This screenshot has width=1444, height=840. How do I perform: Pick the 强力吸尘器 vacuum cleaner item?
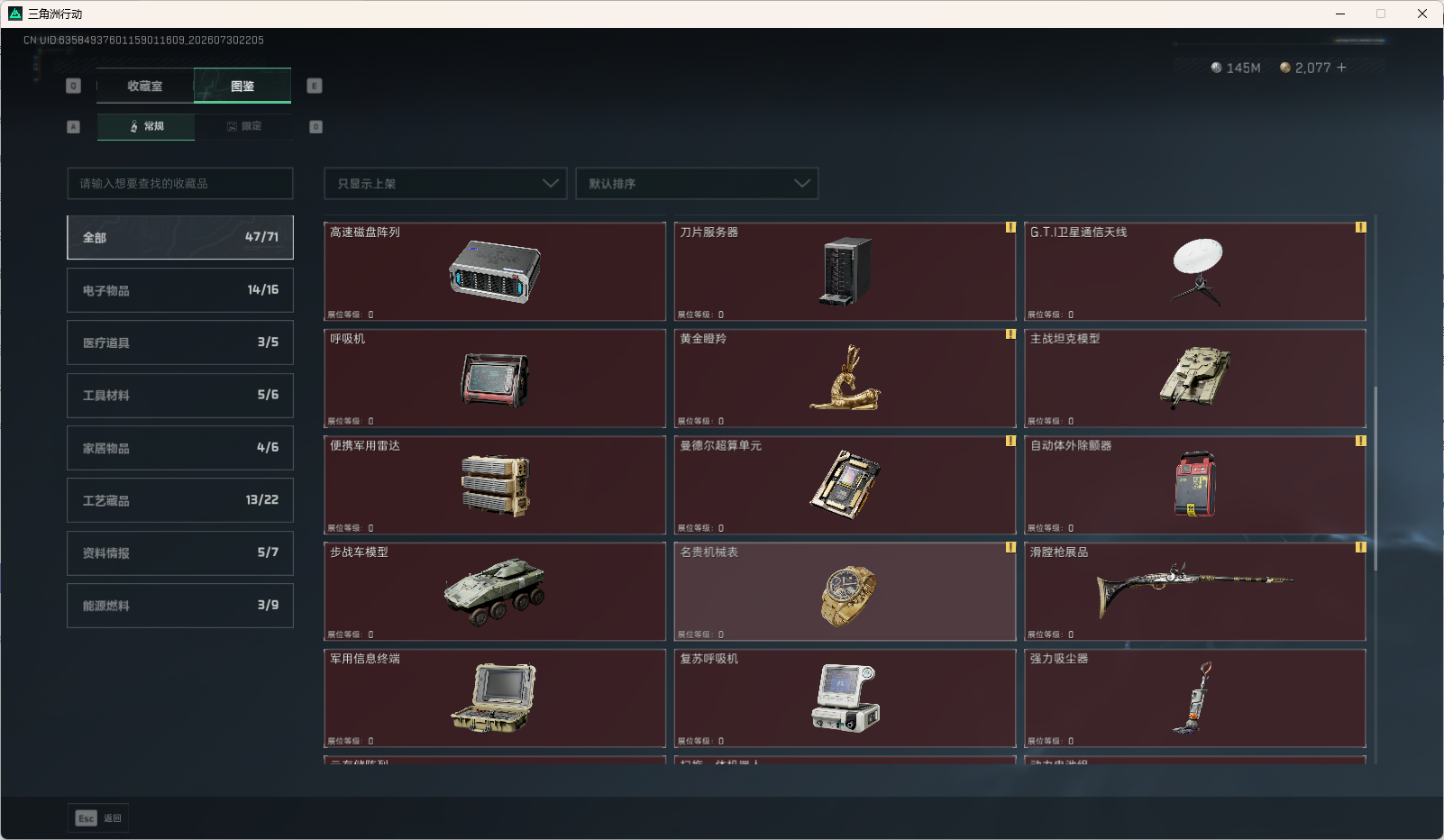click(x=1195, y=698)
